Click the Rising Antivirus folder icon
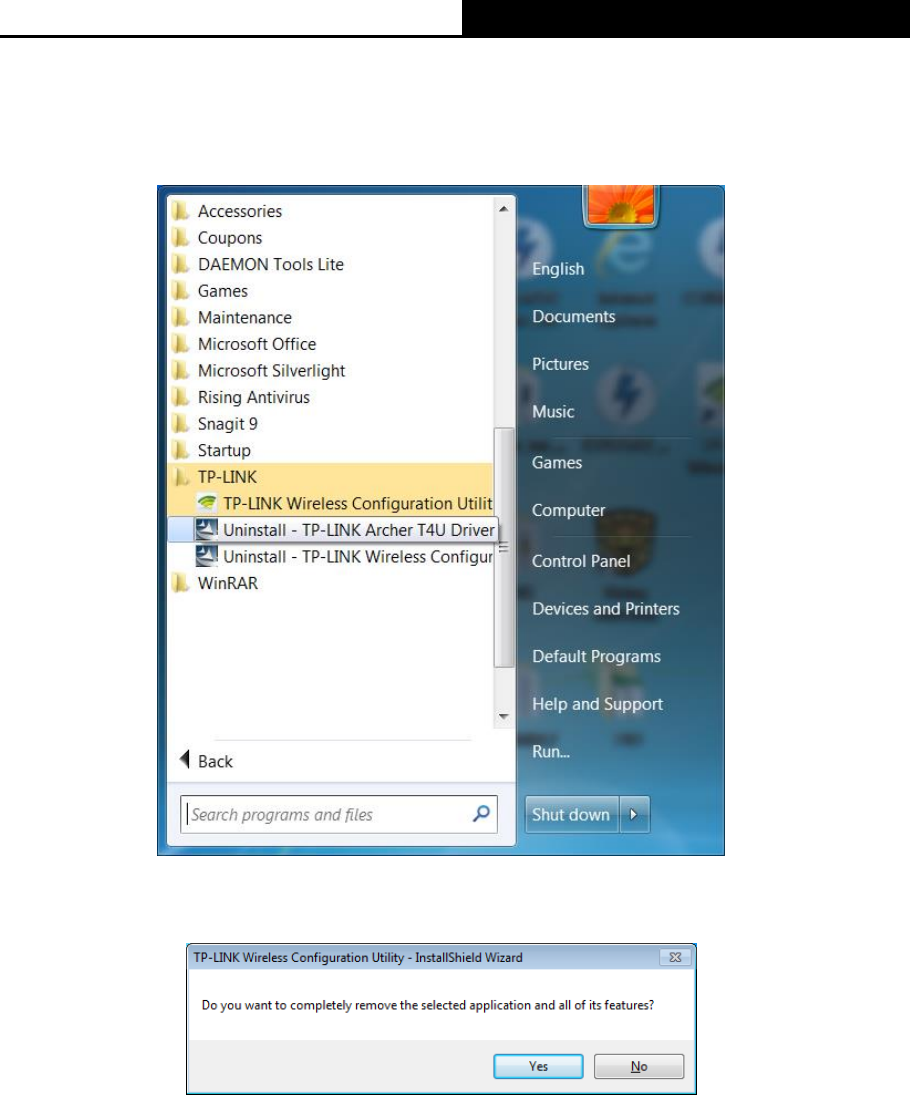 (180, 397)
